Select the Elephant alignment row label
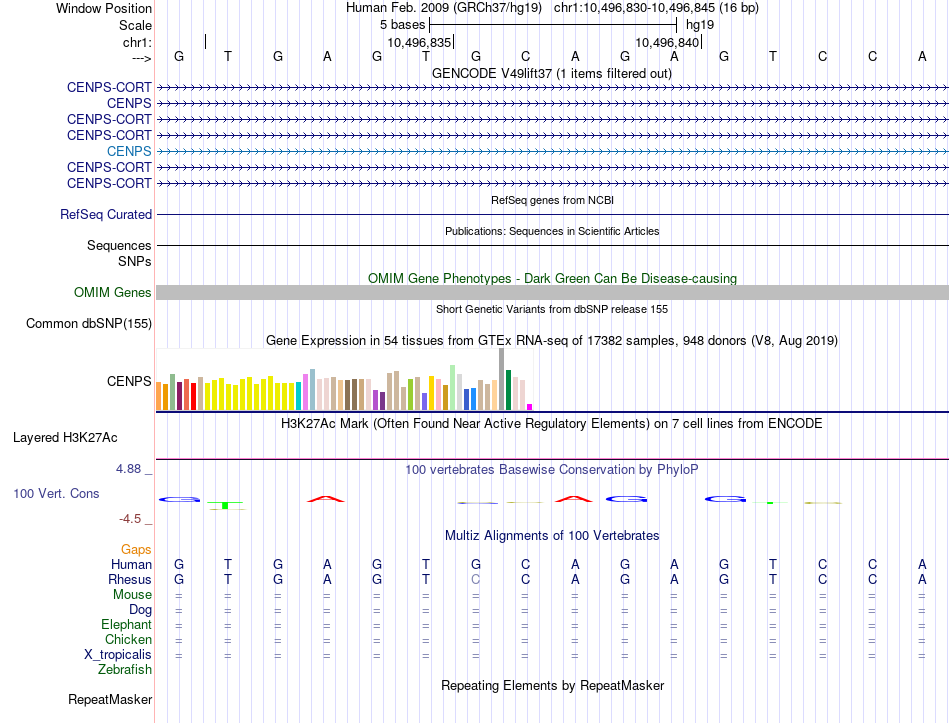 (x=126, y=624)
